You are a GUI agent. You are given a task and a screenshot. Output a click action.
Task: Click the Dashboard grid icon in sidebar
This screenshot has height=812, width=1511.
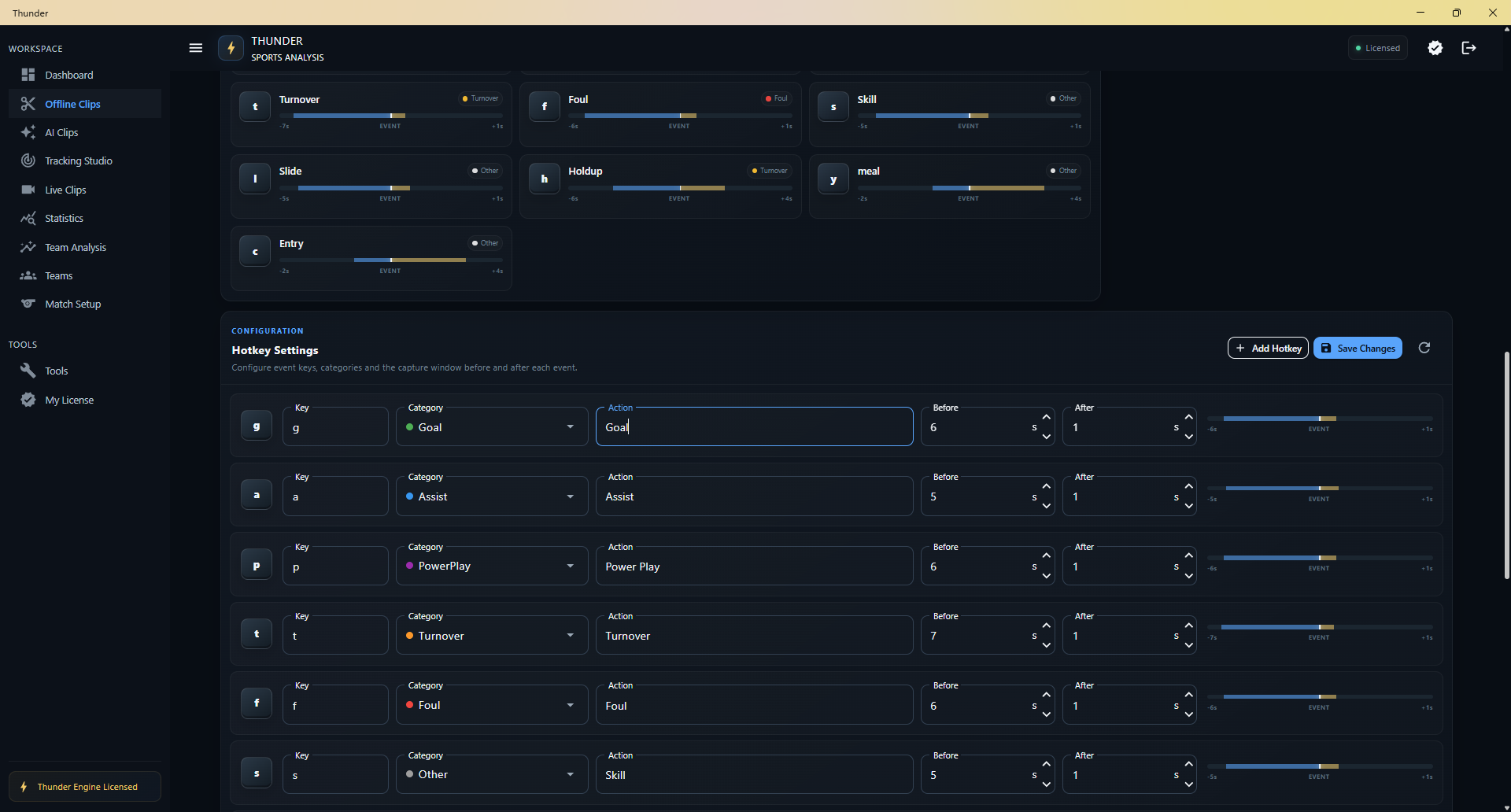[x=28, y=75]
